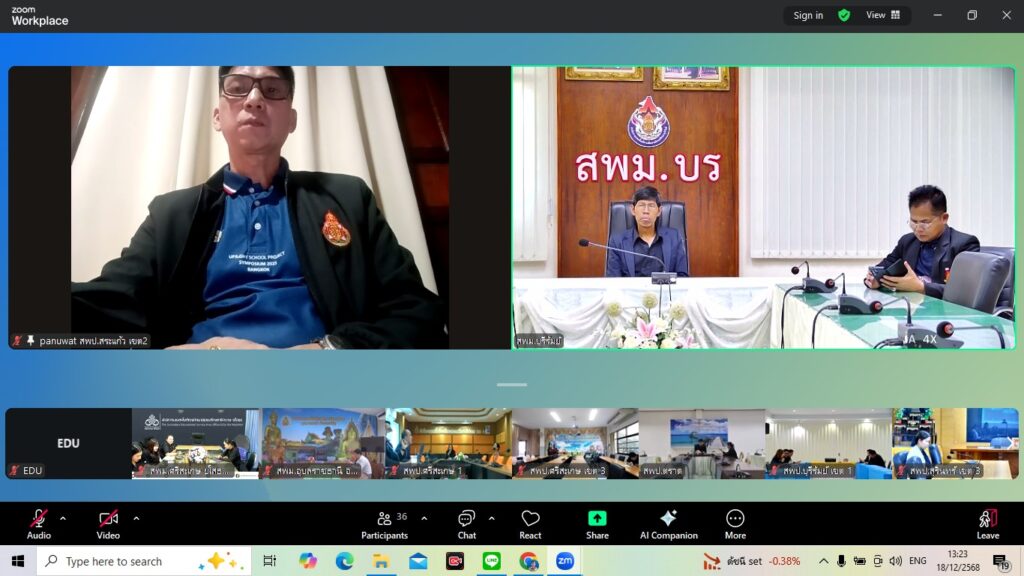
Task: Open the Chat panel
Action: (x=467, y=524)
